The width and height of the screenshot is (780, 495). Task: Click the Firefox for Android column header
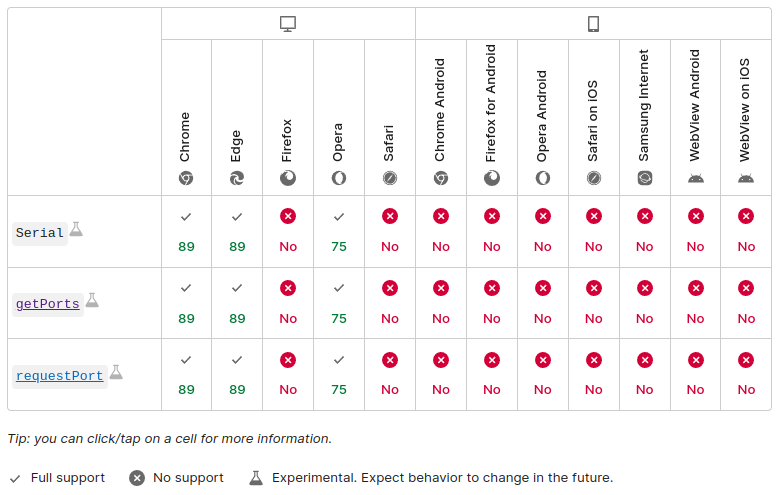click(491, 117)
